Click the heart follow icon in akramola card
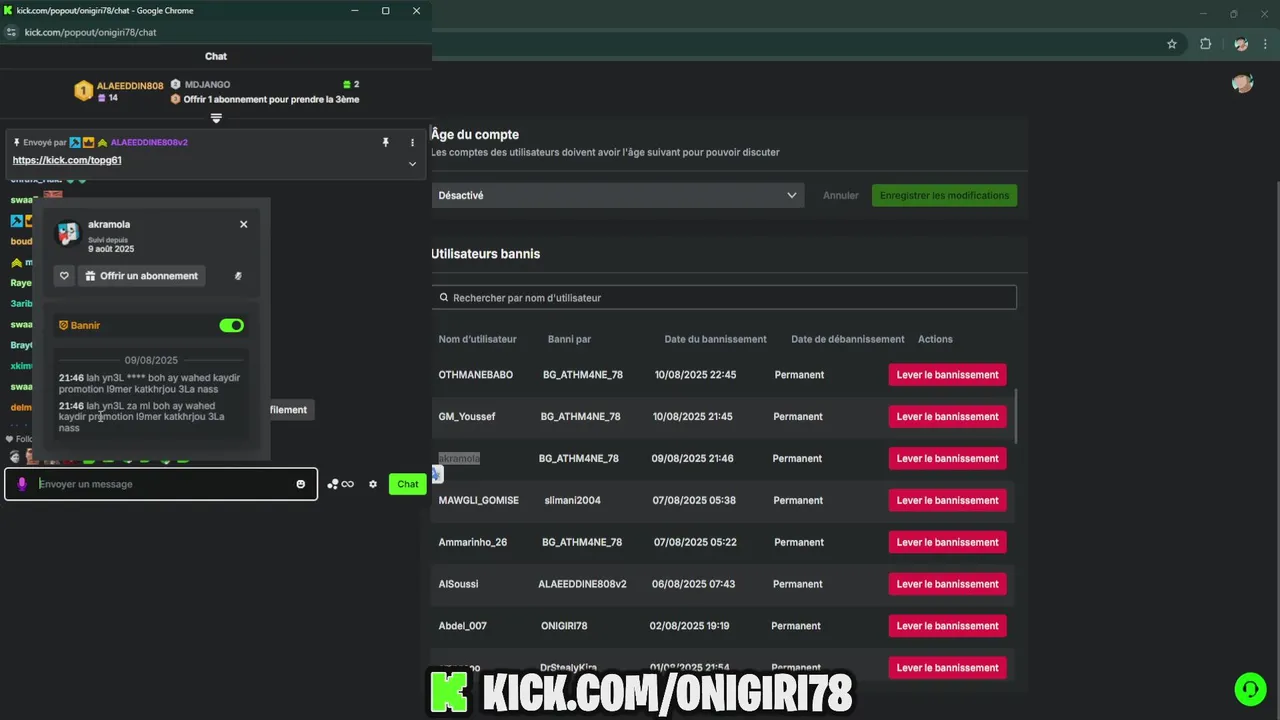1280x720 pixels. coord(64,276)
